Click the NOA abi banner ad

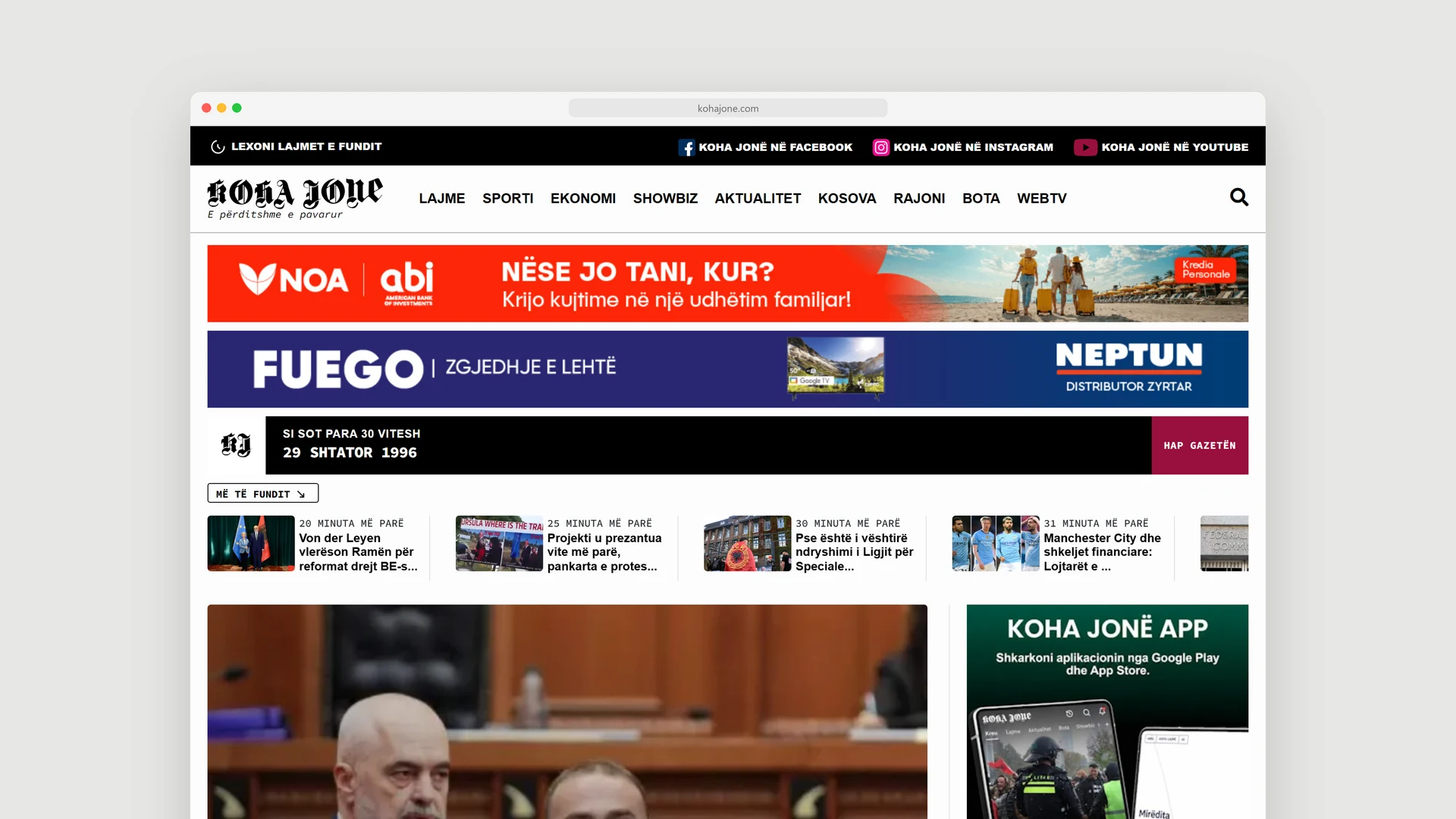coord(728,284)
